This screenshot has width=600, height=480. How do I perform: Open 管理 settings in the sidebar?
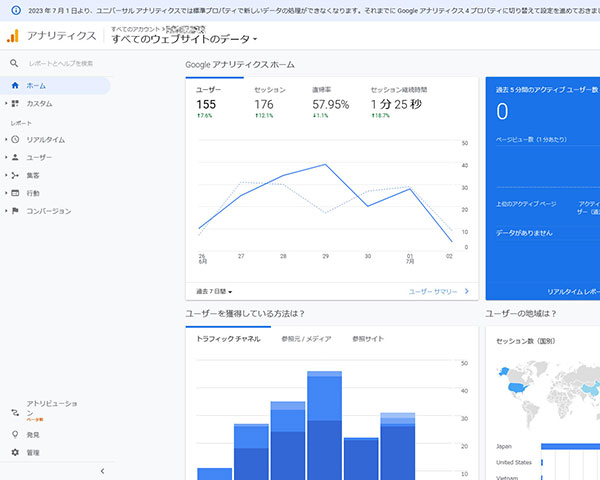click(33, 452)
